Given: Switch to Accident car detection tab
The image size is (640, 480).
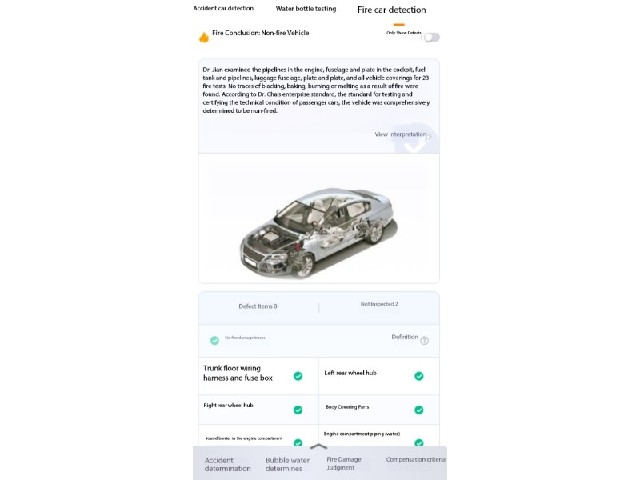Looking at the screenshot, I should point(224,8).
